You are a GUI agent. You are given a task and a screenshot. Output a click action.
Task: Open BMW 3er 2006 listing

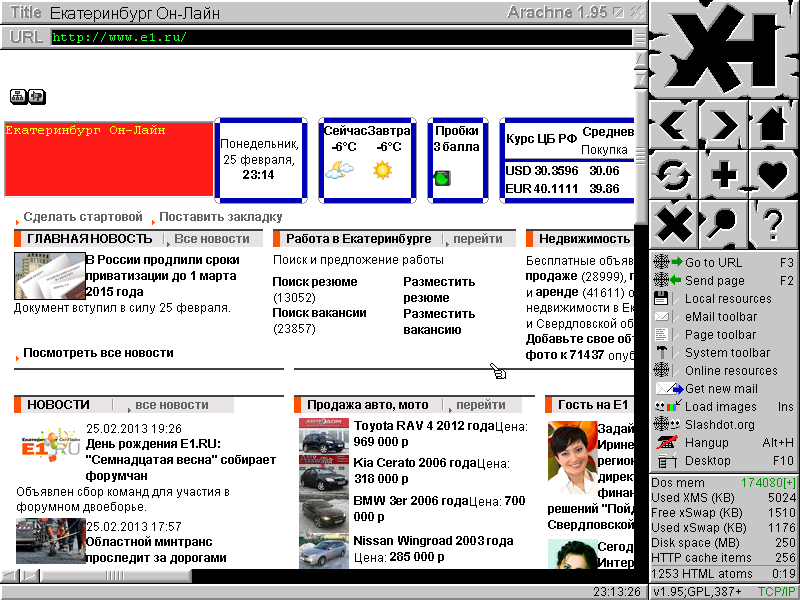pos(411,501)
